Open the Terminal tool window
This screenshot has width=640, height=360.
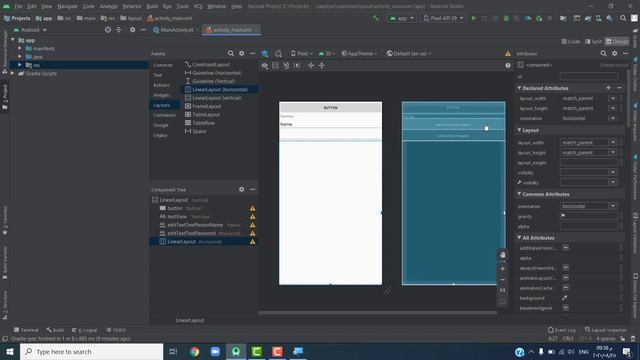26,330
